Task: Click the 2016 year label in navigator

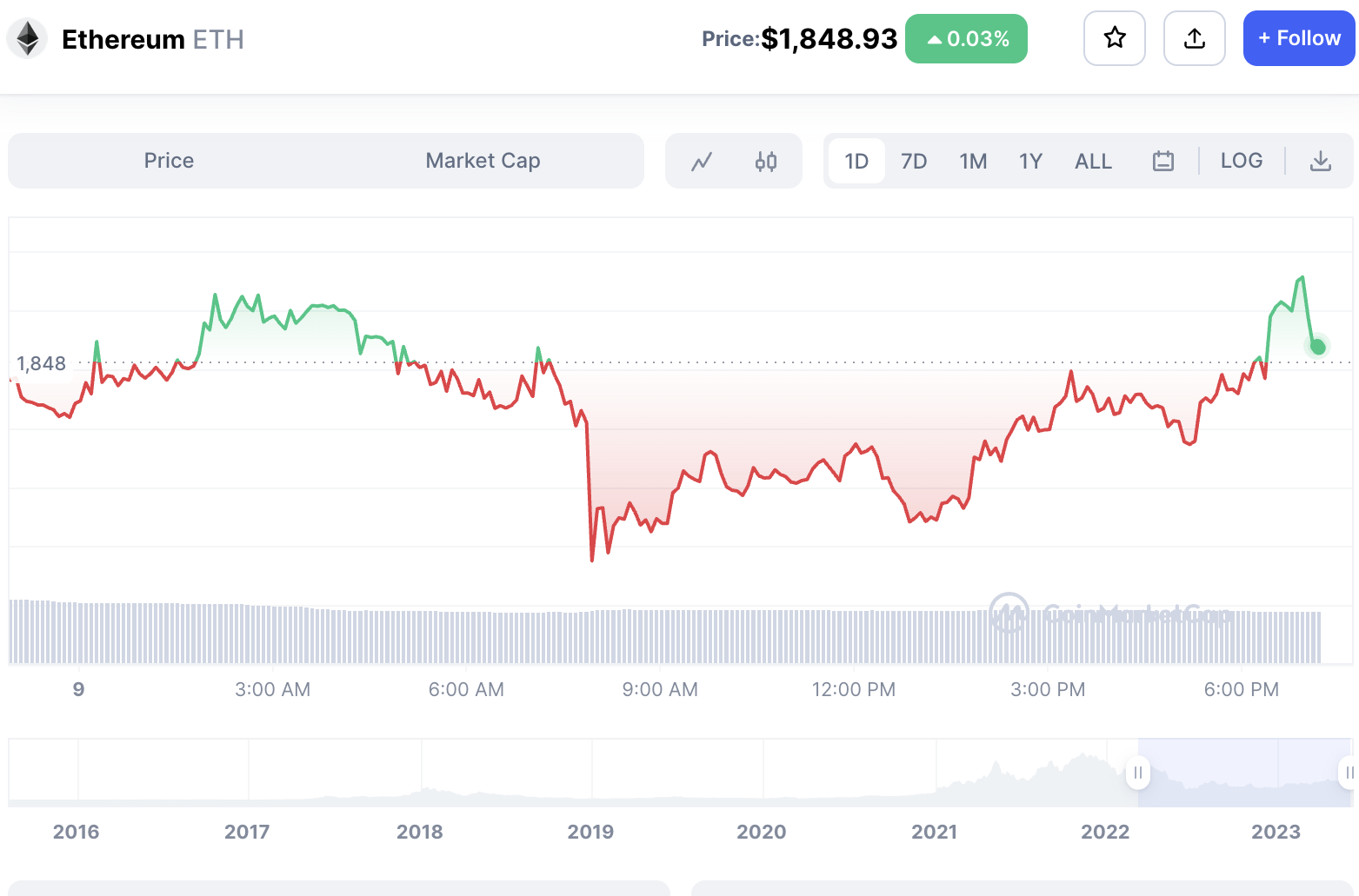Action: (x=76, y=832)
